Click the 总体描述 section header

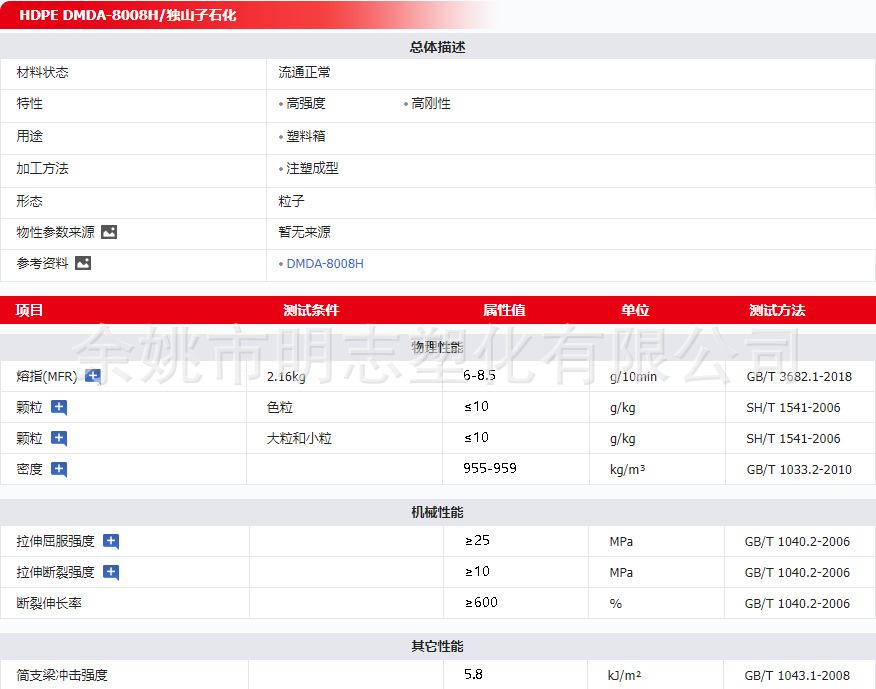click(437, 47)
